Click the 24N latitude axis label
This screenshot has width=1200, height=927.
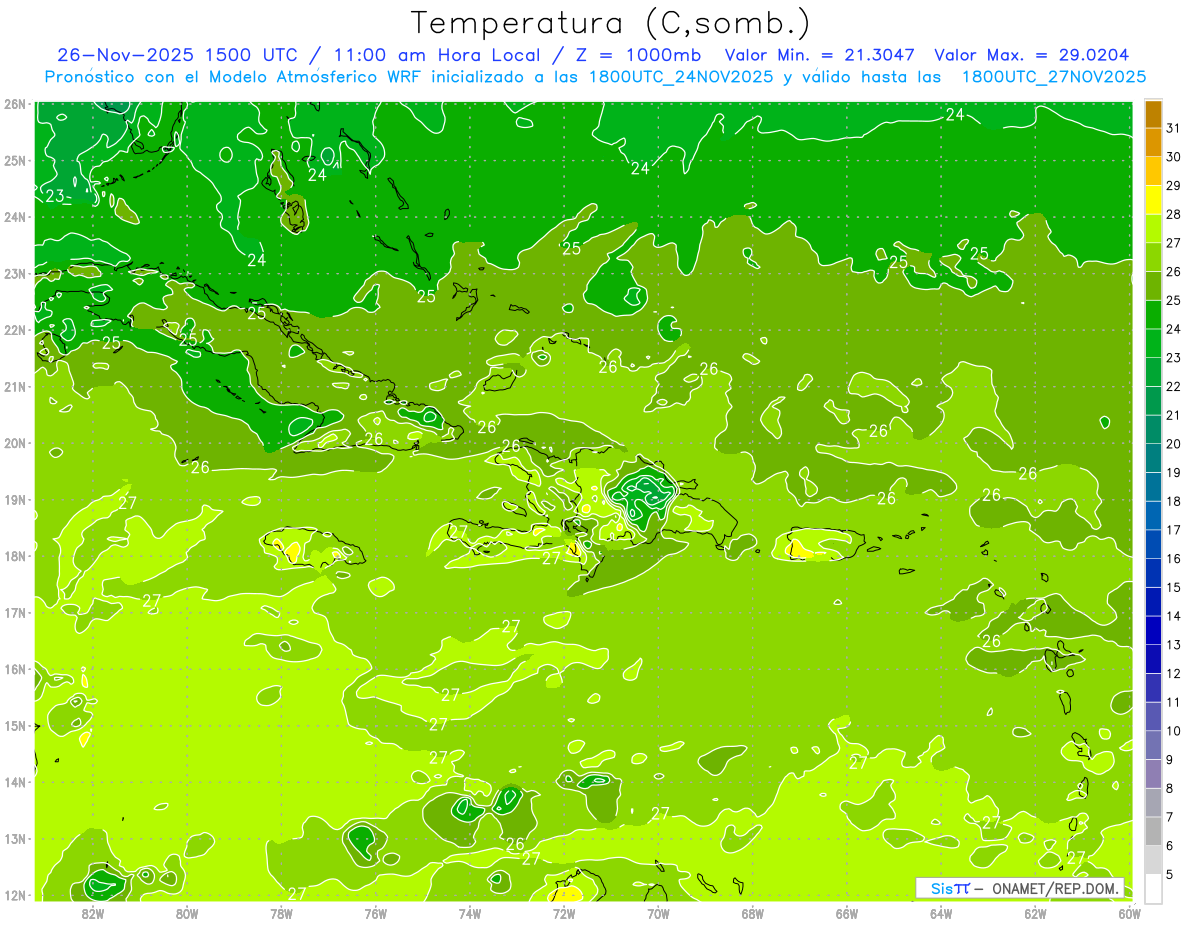14,217
